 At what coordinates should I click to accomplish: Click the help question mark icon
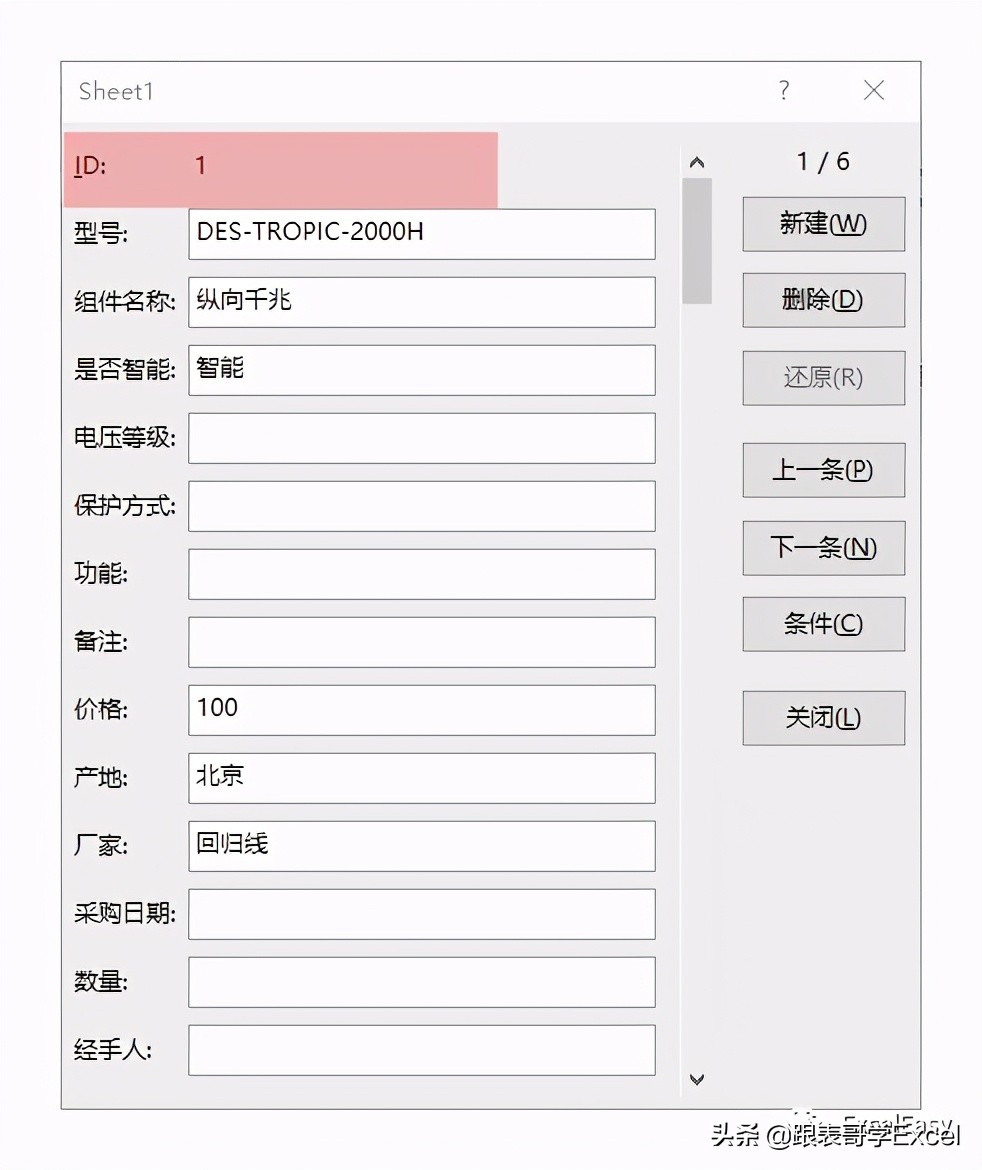(x=784, y=91)
